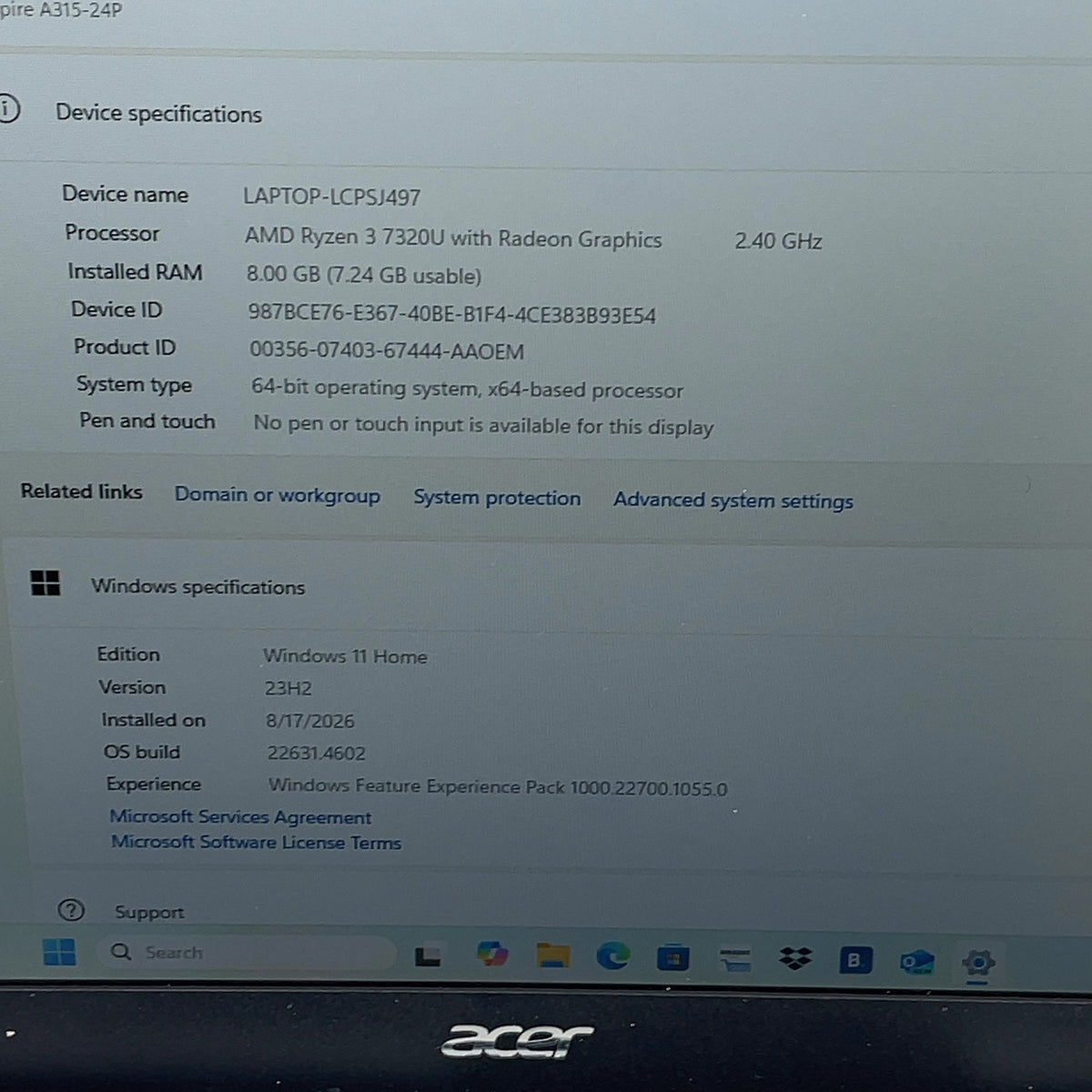The image size is (1092, 1092).
Task: Open the Domain or workgroup link
Action: [x=278, y=495]
